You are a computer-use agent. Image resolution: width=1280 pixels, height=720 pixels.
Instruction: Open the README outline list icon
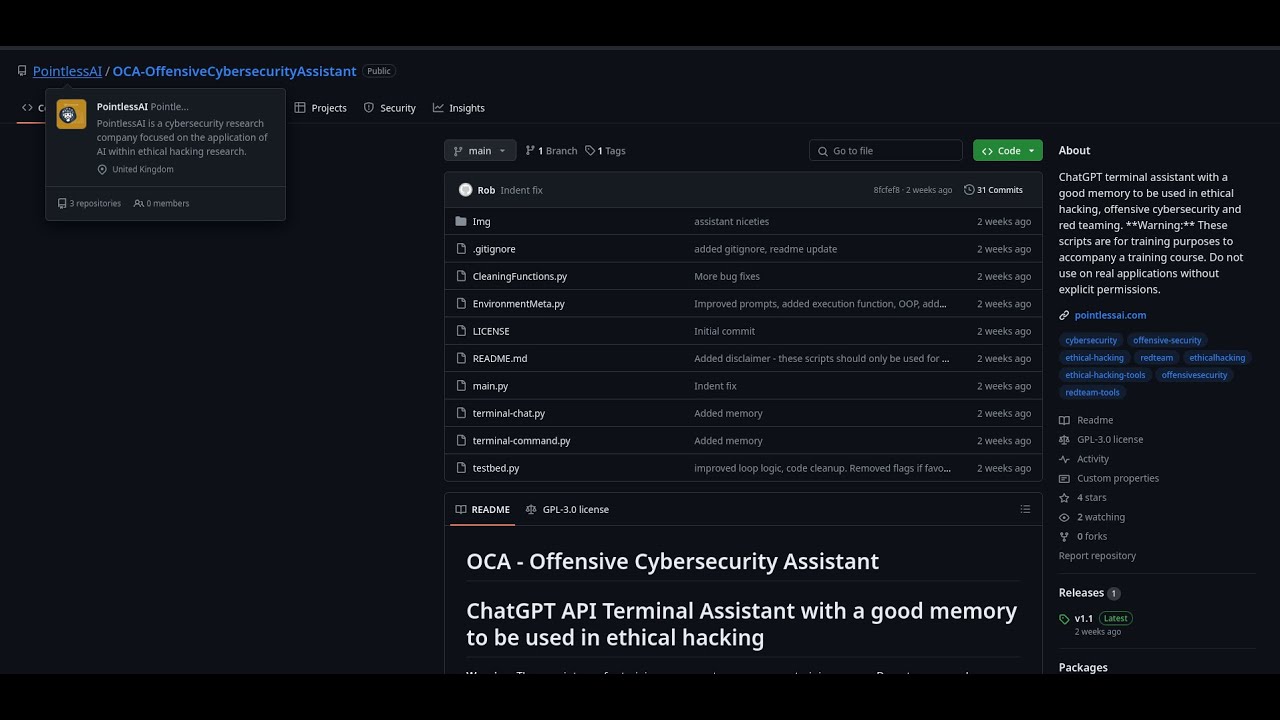point(1025,509)
